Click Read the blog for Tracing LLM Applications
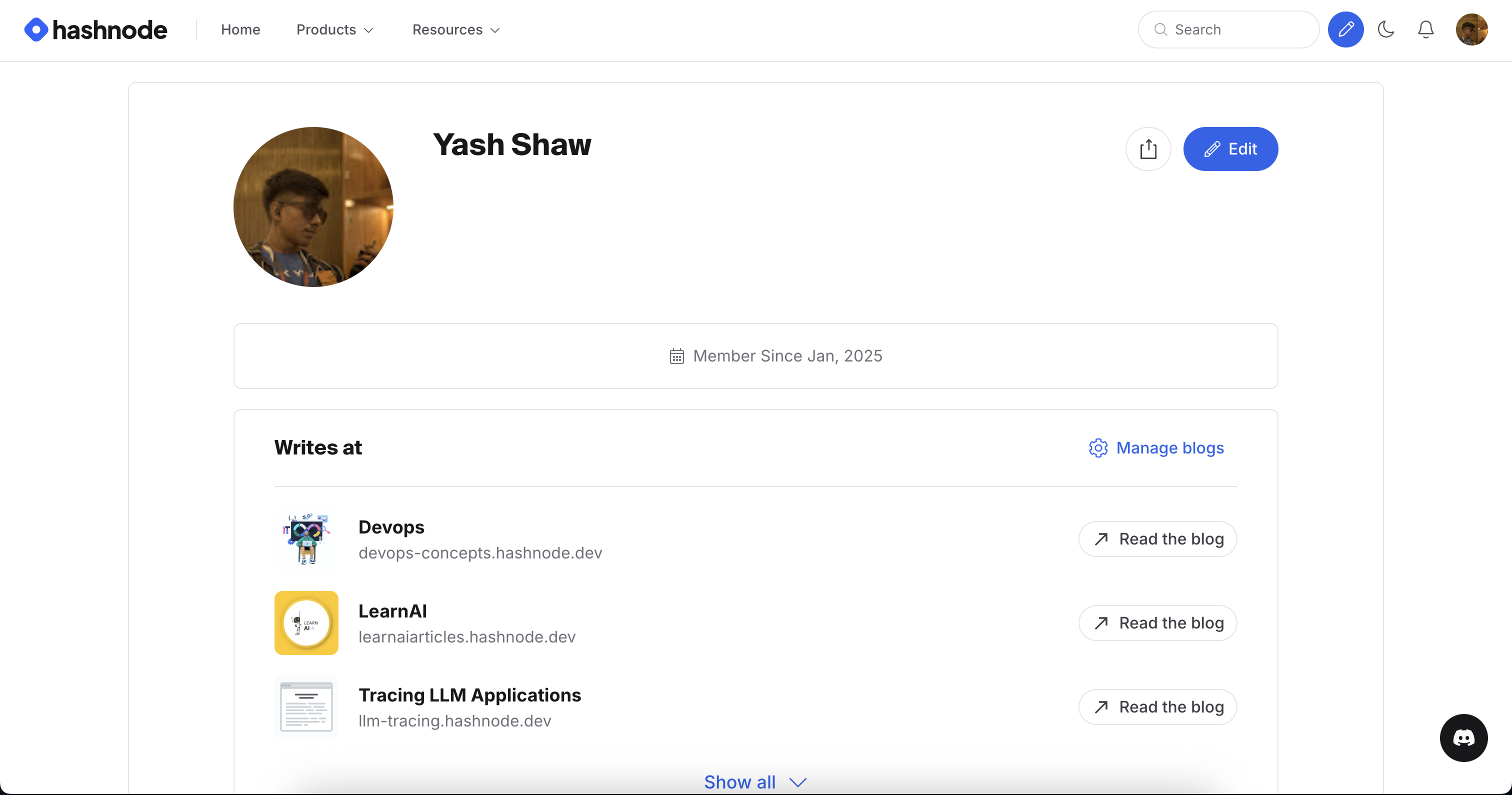Image resolution: width=1512 pixels, height=795 pixels. tap(1157, 707)
